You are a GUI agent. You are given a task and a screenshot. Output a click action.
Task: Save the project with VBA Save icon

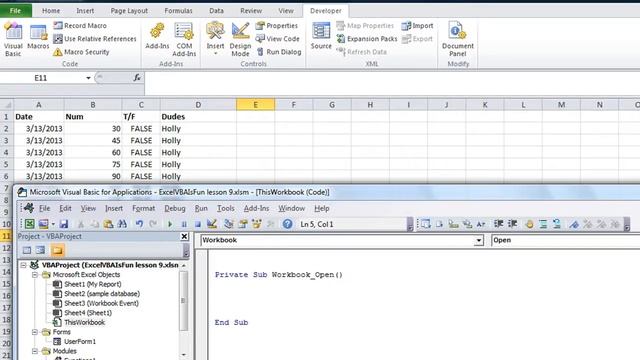coord(64,224)
